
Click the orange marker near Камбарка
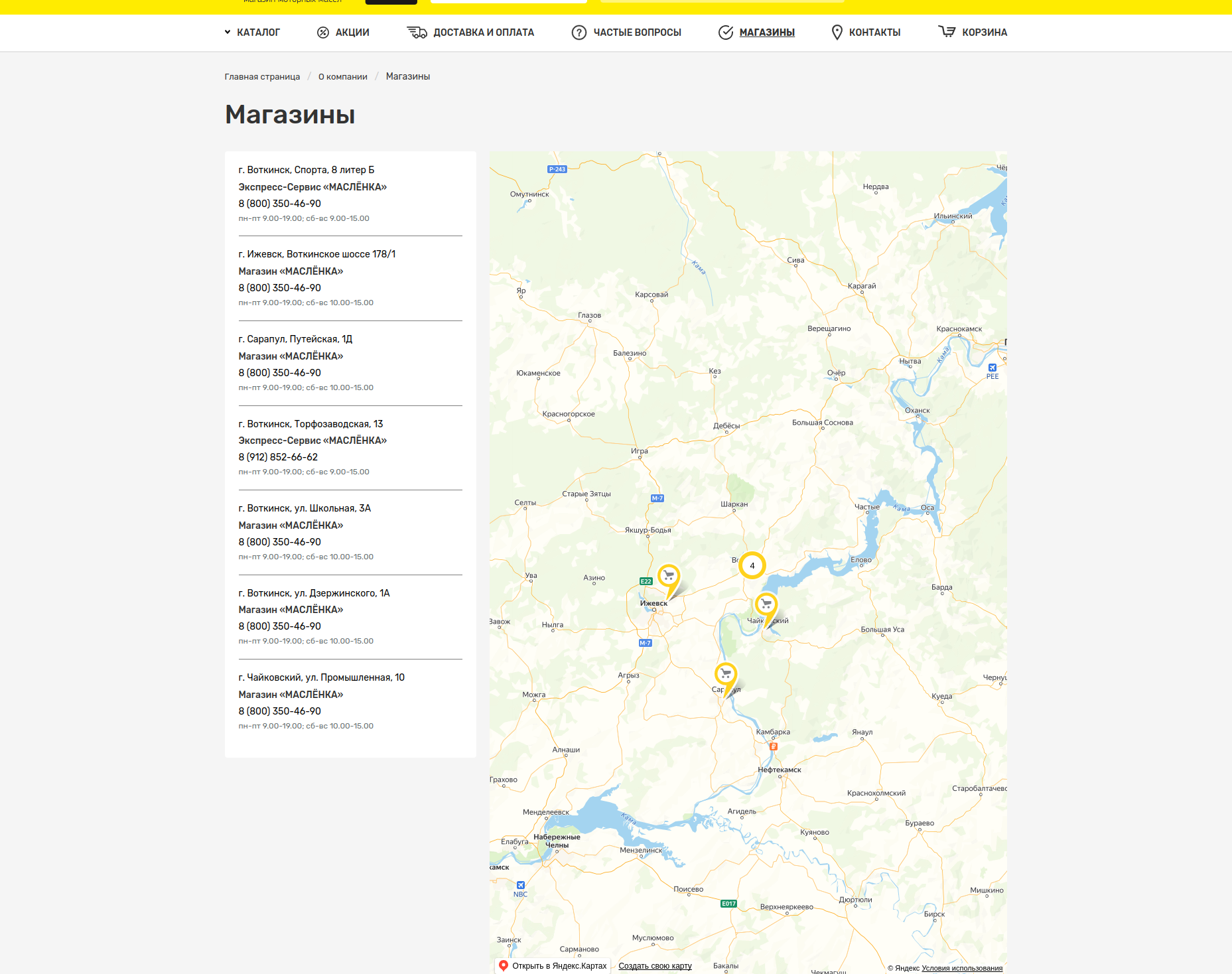(x=773, y=746)
